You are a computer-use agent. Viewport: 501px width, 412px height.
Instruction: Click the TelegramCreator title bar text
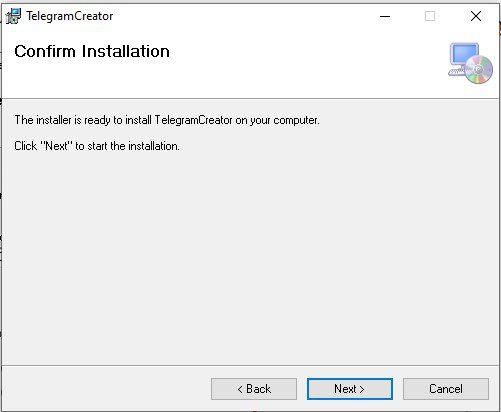70,16
